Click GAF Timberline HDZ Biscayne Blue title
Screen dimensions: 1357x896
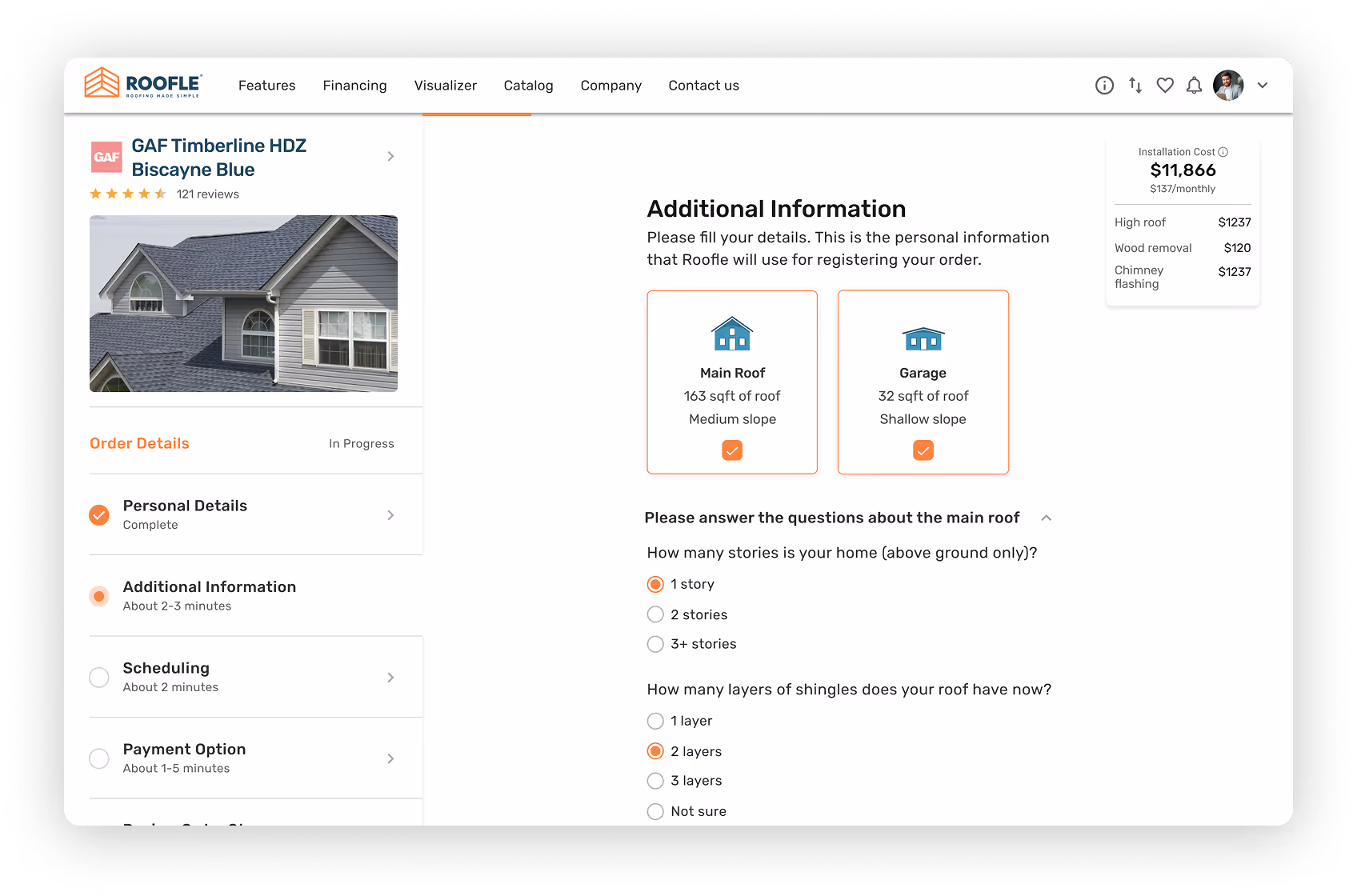218,158
